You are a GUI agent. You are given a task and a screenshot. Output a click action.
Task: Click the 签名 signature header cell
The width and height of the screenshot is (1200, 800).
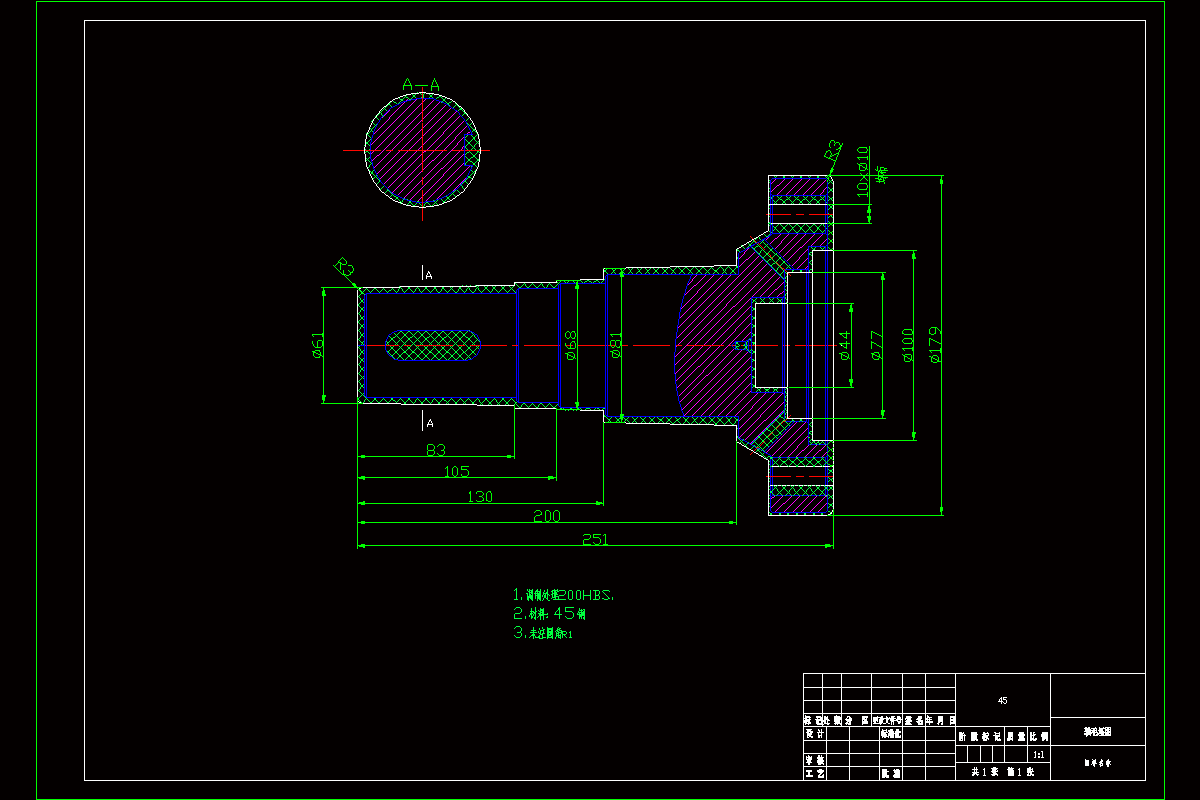click(x=914, y=720)
